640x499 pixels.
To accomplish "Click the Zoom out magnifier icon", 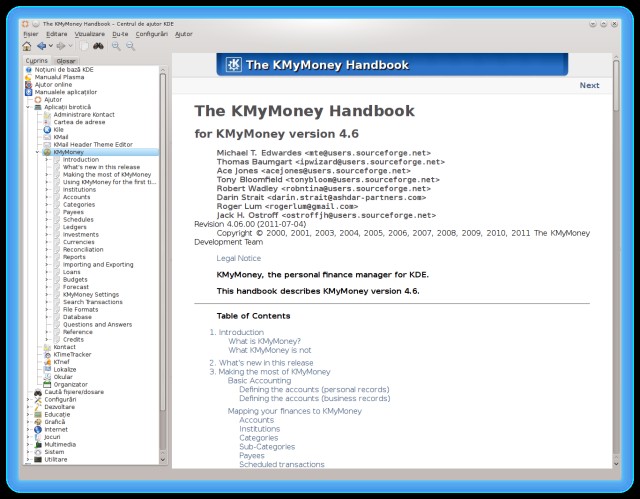I will pyautogui.click(x=131, y=46).
